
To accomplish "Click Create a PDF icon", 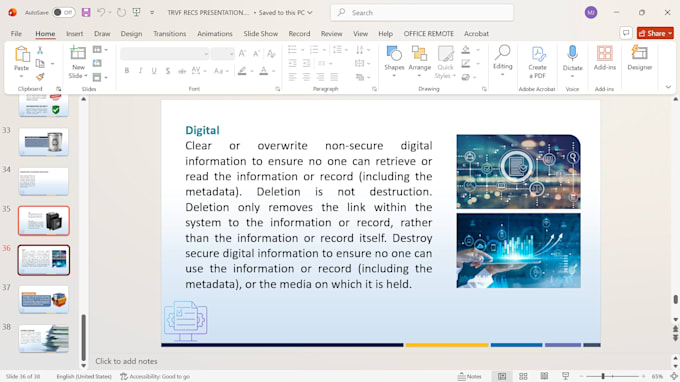I will coord(537,62).
